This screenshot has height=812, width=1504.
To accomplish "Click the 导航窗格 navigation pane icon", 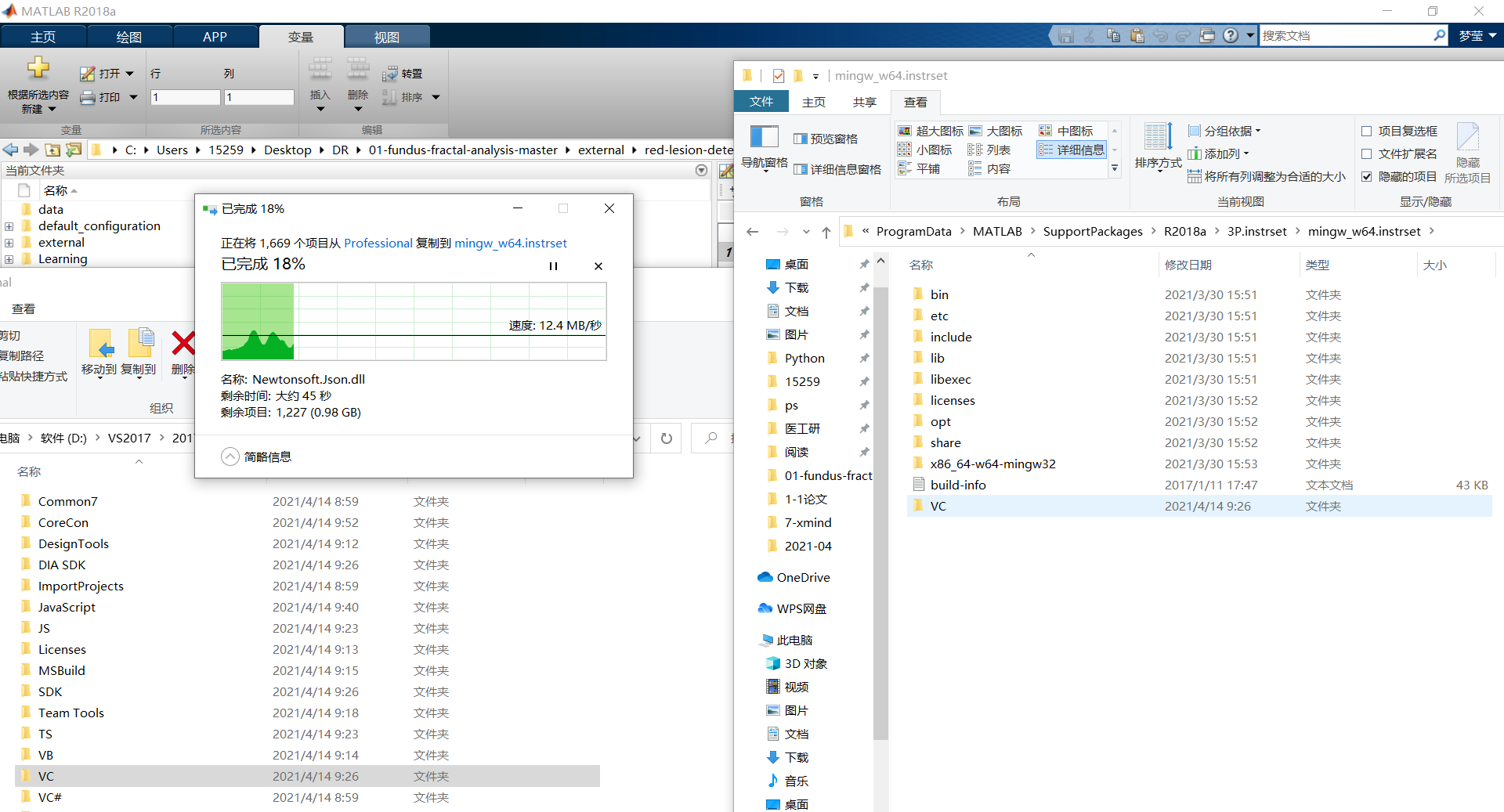I will 764,137.
